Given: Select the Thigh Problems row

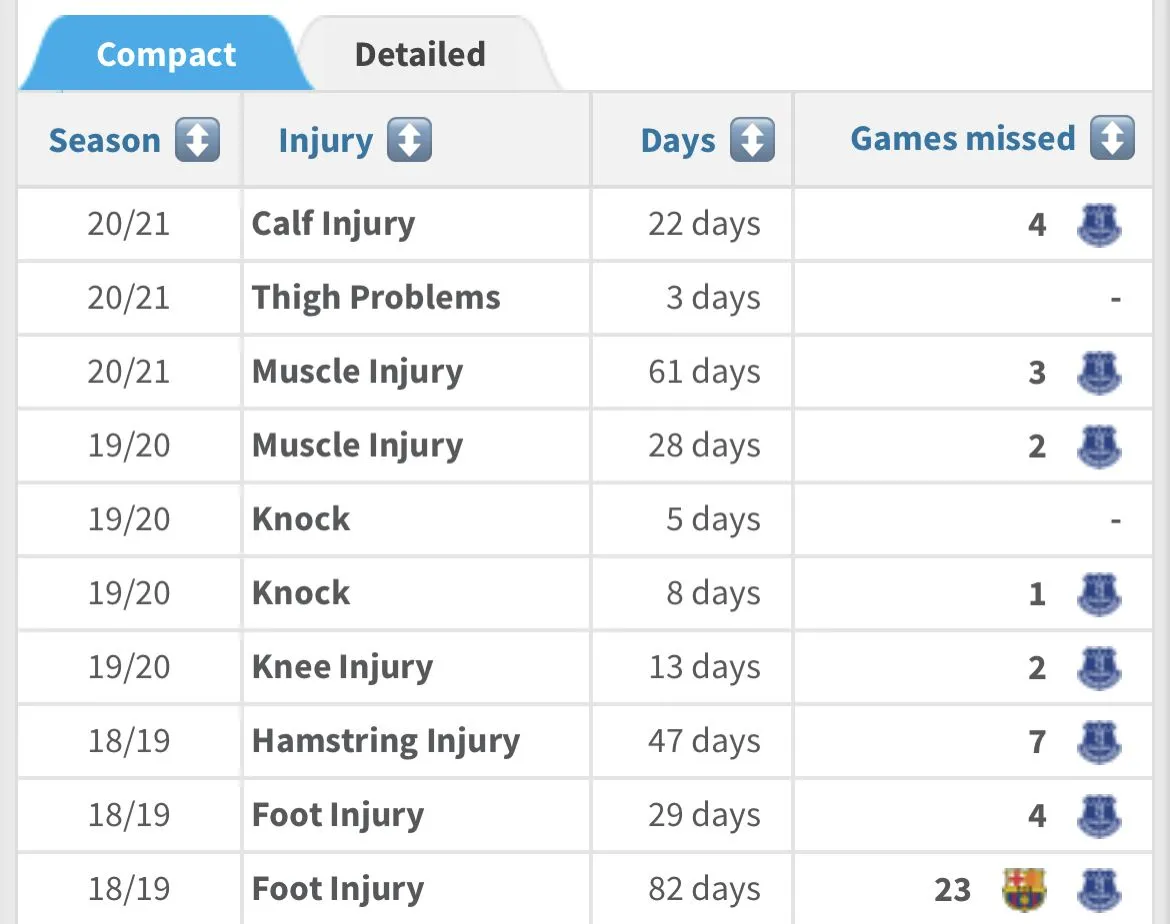Looking at the screenshot, I should coord(376,298).
